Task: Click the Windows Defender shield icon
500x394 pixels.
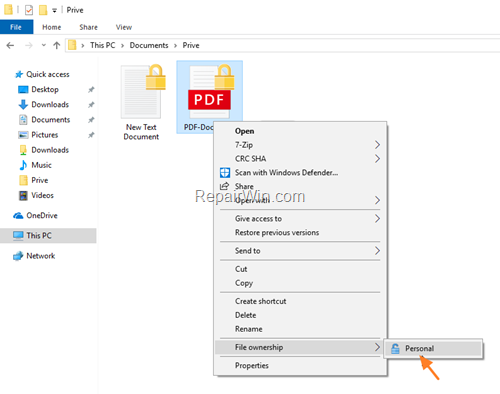Action: (225, 173)
